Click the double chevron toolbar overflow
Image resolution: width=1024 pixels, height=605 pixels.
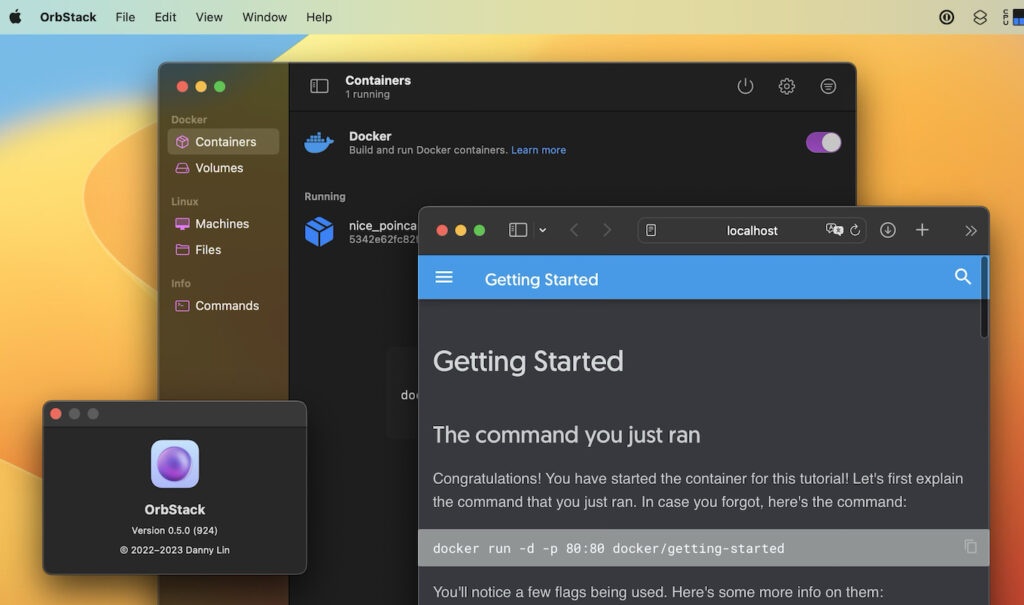click(x=970, y=230)
